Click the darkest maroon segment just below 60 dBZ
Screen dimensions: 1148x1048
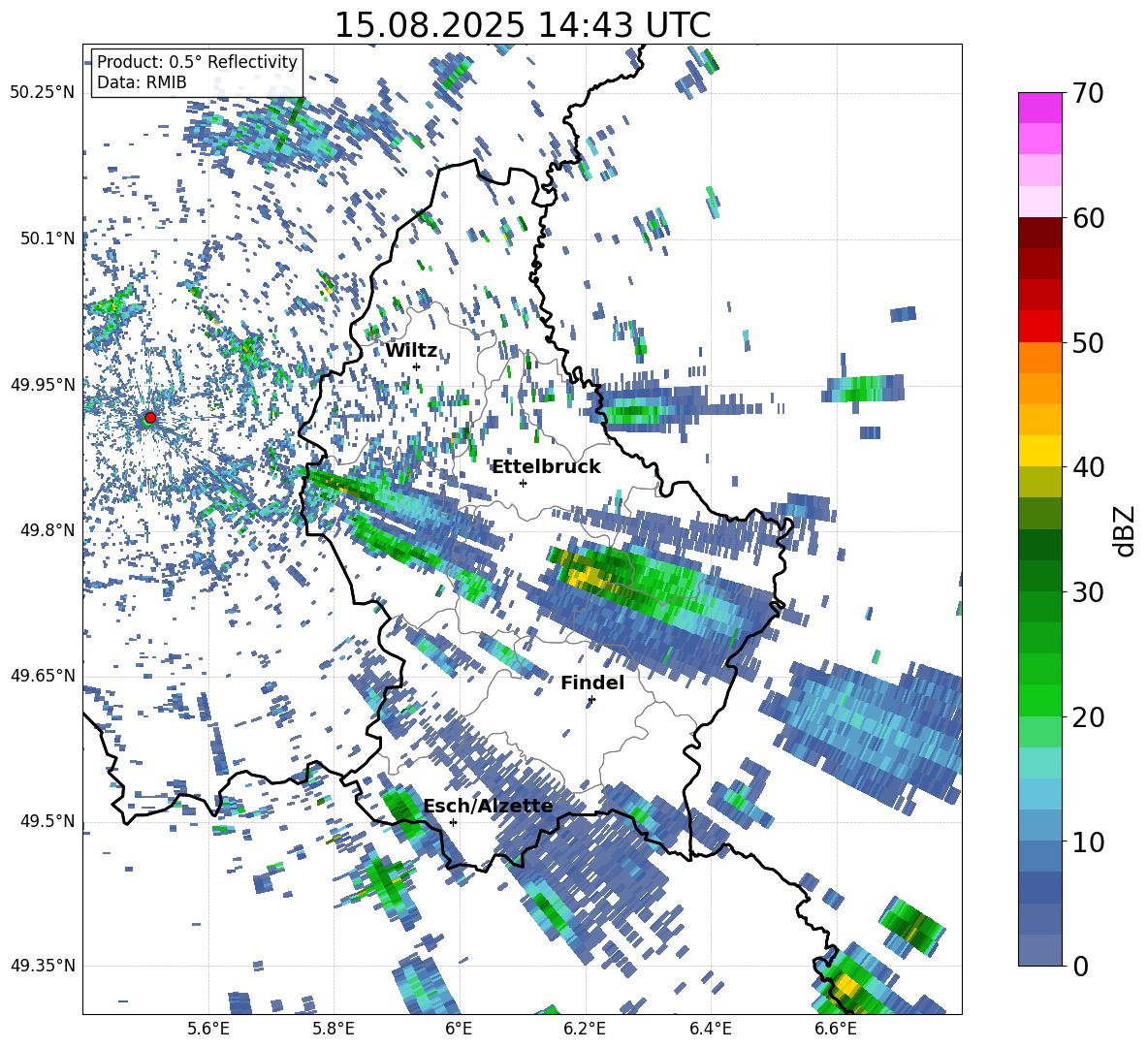coord(1039,234)
